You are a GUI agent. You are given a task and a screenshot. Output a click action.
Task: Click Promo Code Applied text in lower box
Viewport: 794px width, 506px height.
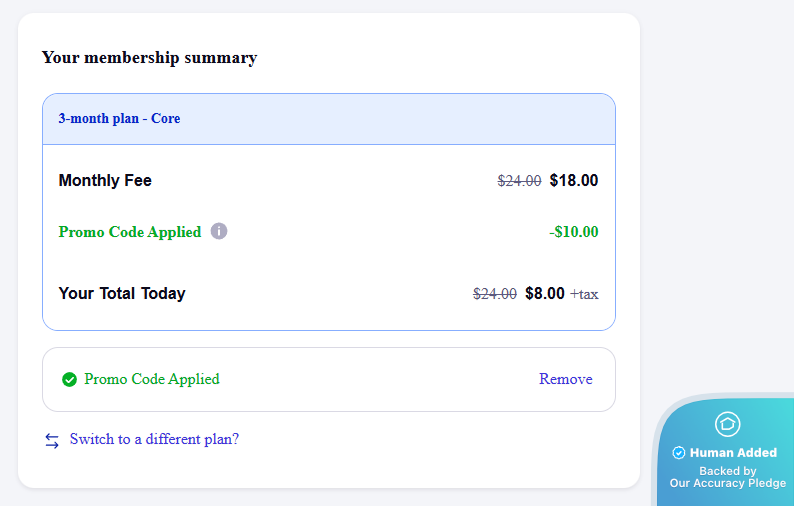[x=152, y=379]
